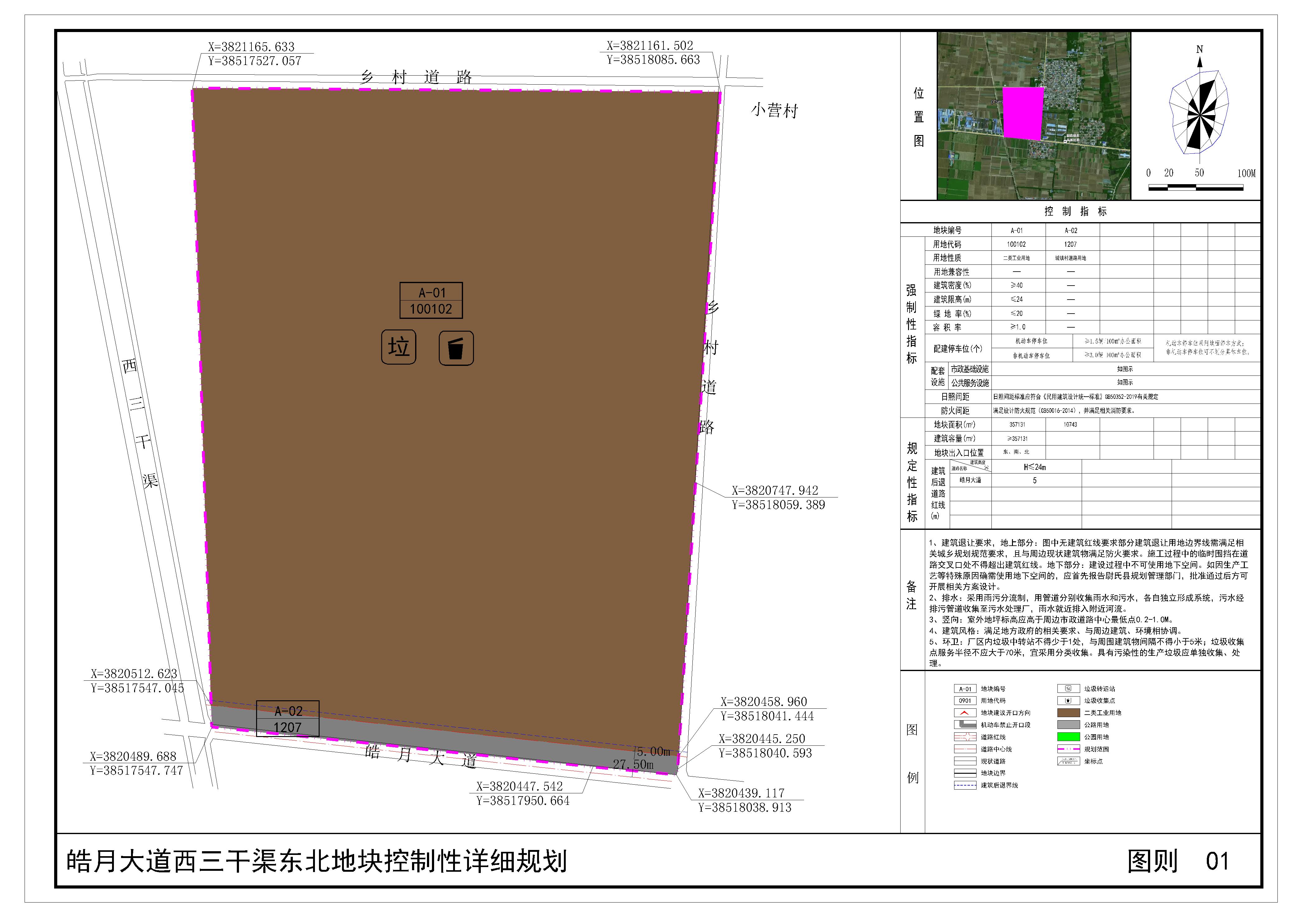Select the red opening-direction arrow legend symbol
This screenshot has height=924, width=1307.
965,712
